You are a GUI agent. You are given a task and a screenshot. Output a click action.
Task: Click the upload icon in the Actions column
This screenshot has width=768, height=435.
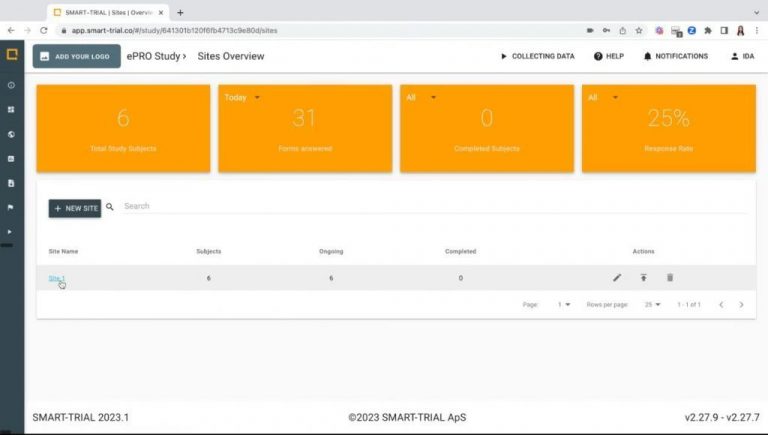click(x=644, y=278)
